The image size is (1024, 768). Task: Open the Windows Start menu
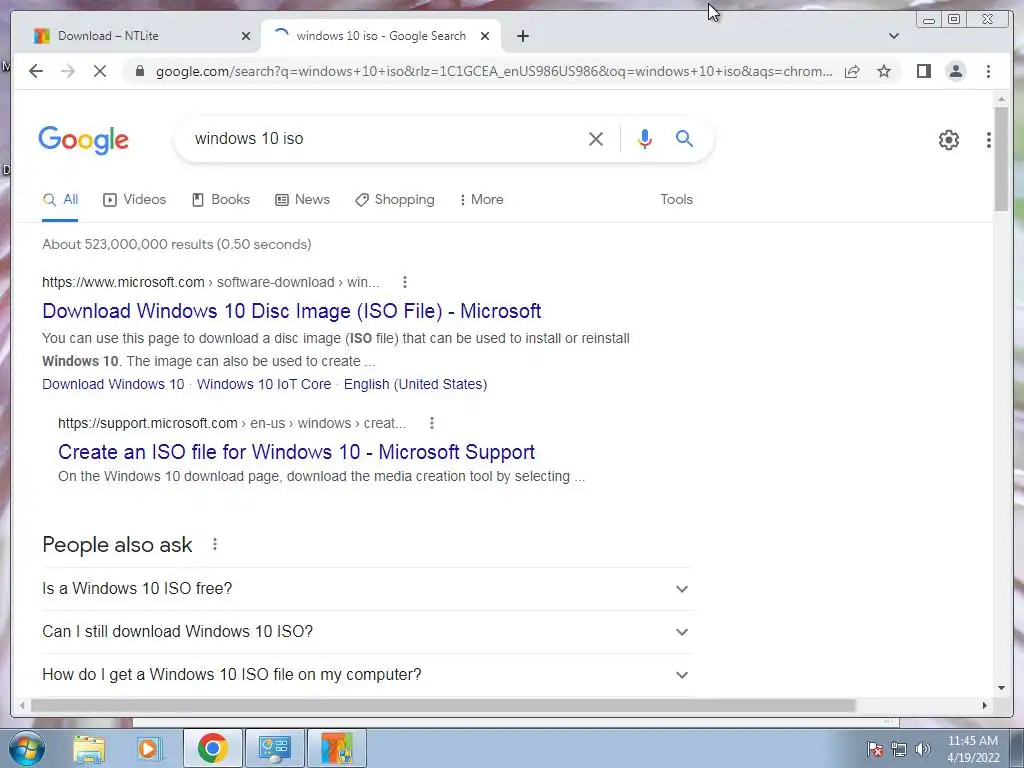[25, 748]
